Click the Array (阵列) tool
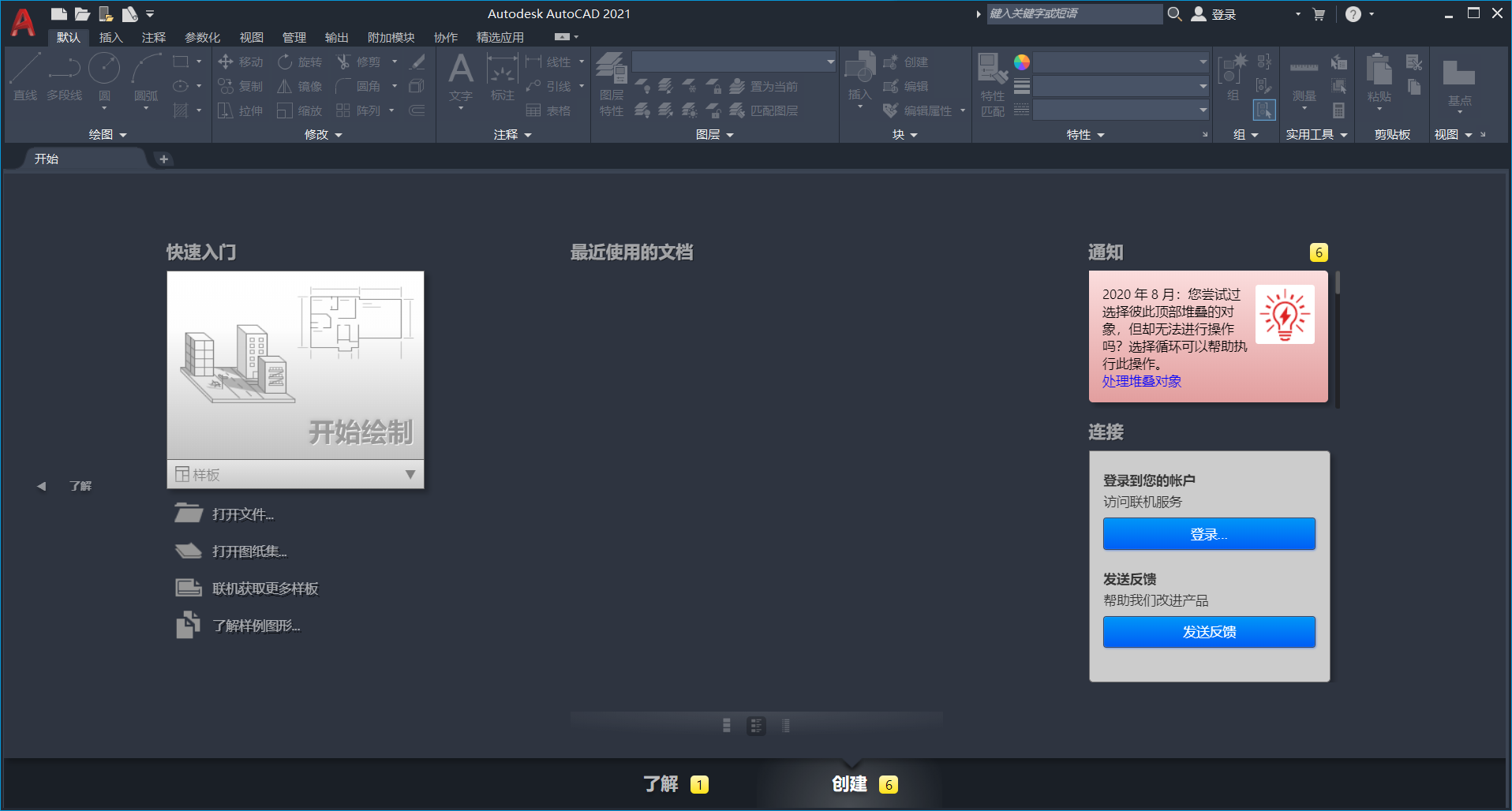The image size is (1512, 811). point(359,110)
